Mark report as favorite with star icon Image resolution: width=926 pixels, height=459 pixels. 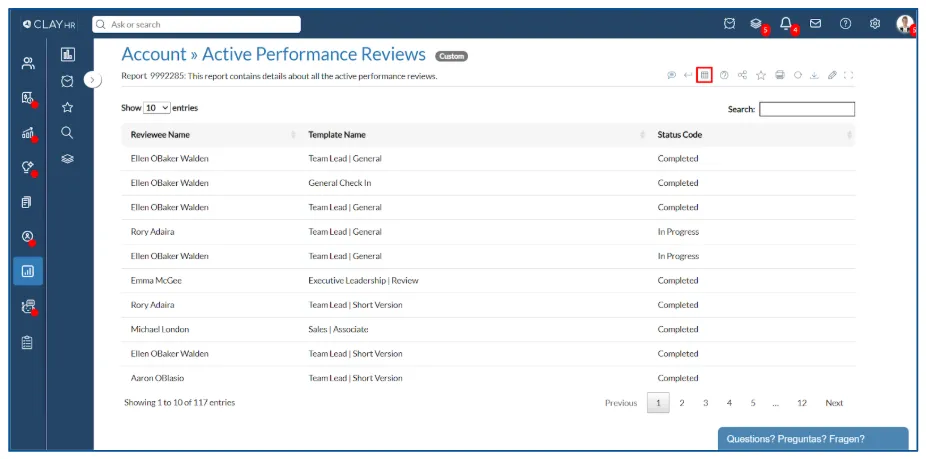761,75
